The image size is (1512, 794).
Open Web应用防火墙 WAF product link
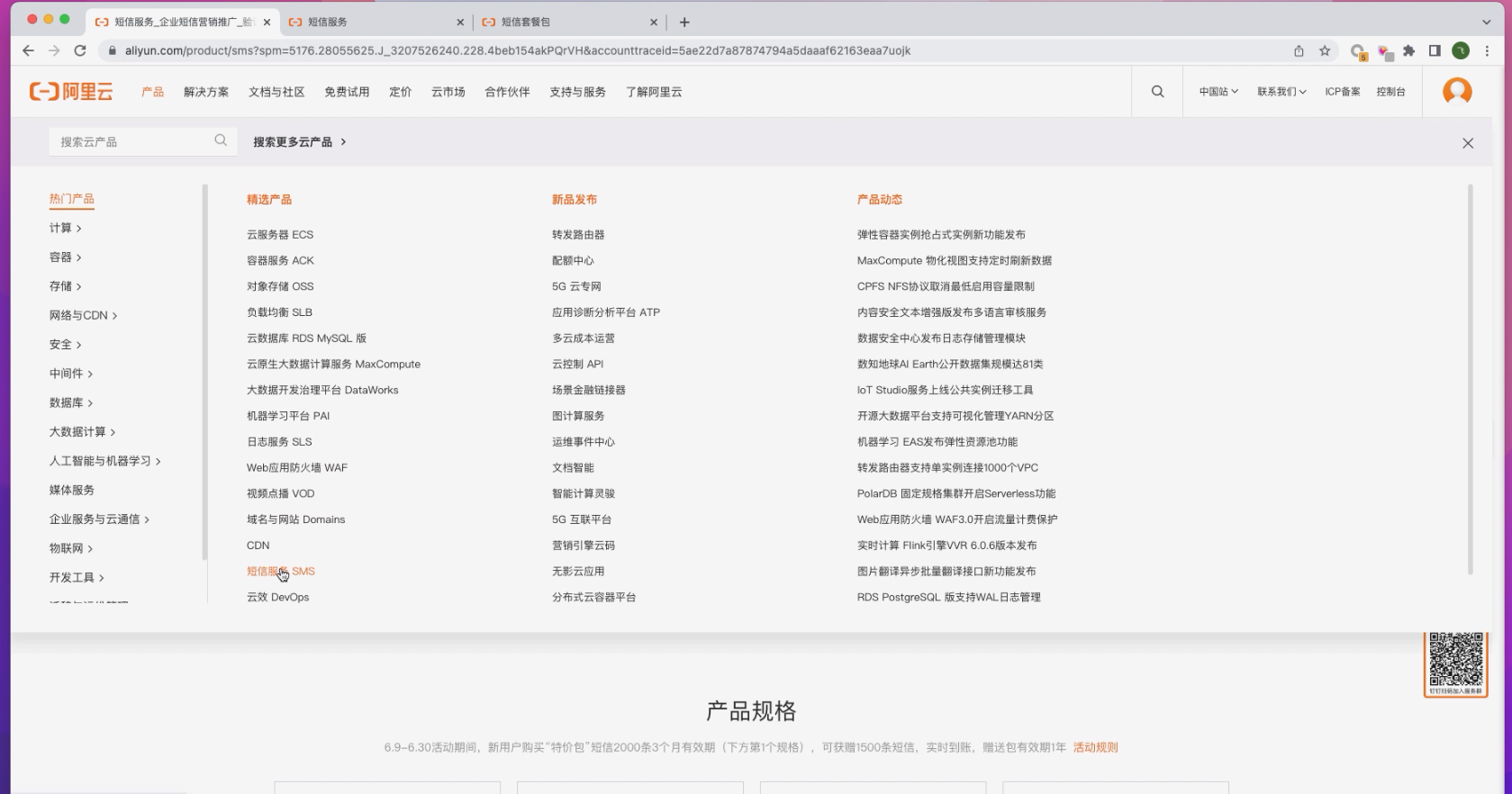click(x=296, y=467)
